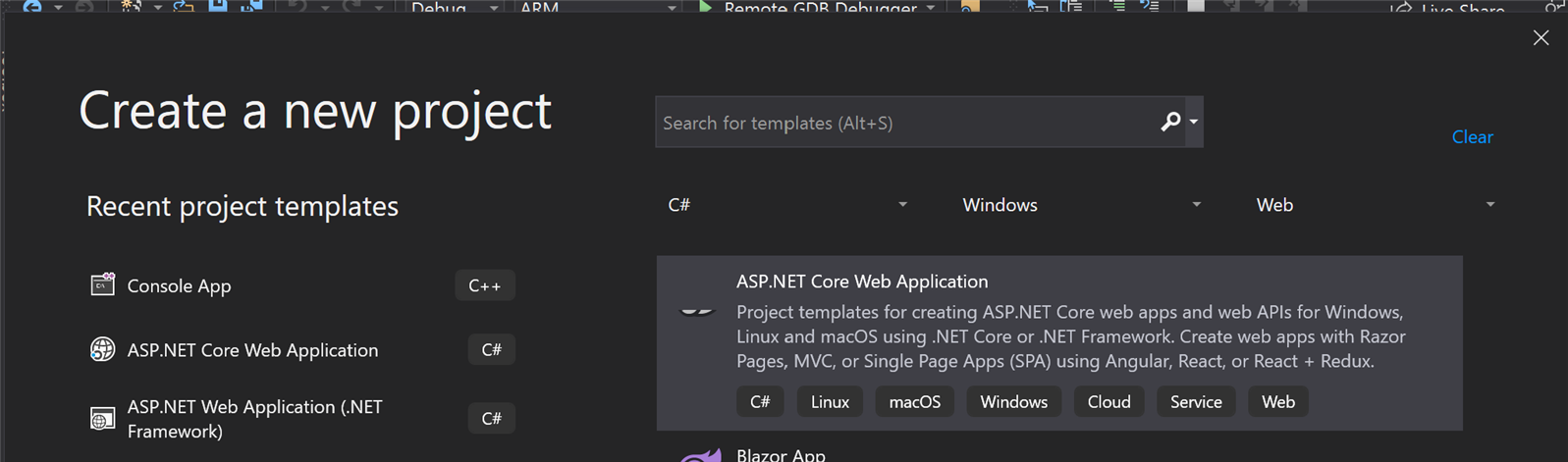
Task: Open the C# language filter dropdown
Action: click(x=787, y=205)
